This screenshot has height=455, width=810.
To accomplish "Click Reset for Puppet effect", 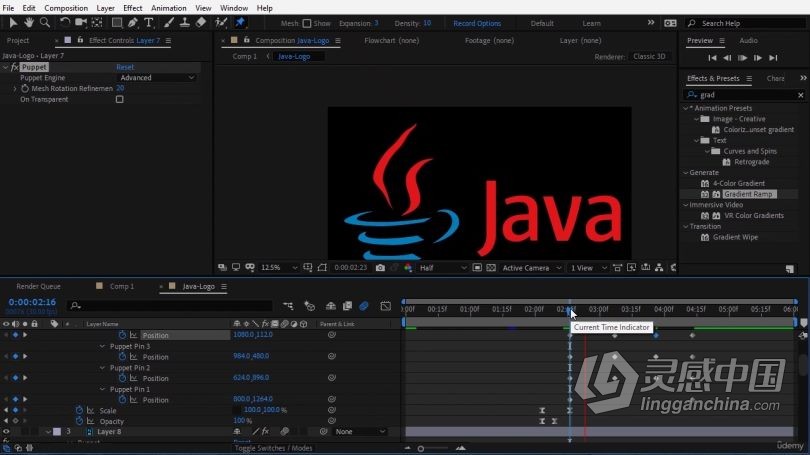I will click(x=125, y=67).
